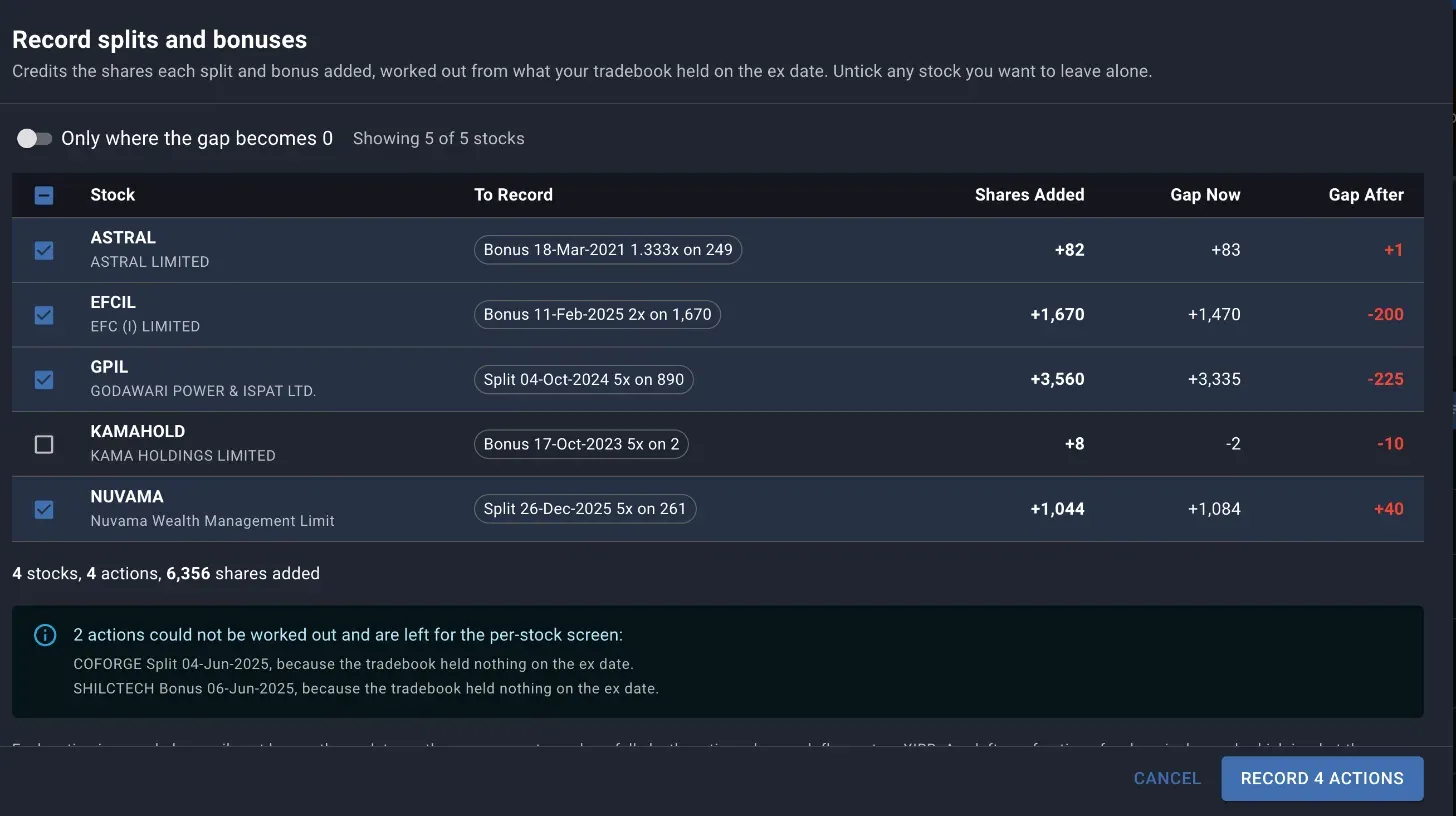Click the 'Split 04-Oct-2024 5x on 890' chip
Image resolution: width=1456 pixels, height=816 pixels.
(584, 380)
